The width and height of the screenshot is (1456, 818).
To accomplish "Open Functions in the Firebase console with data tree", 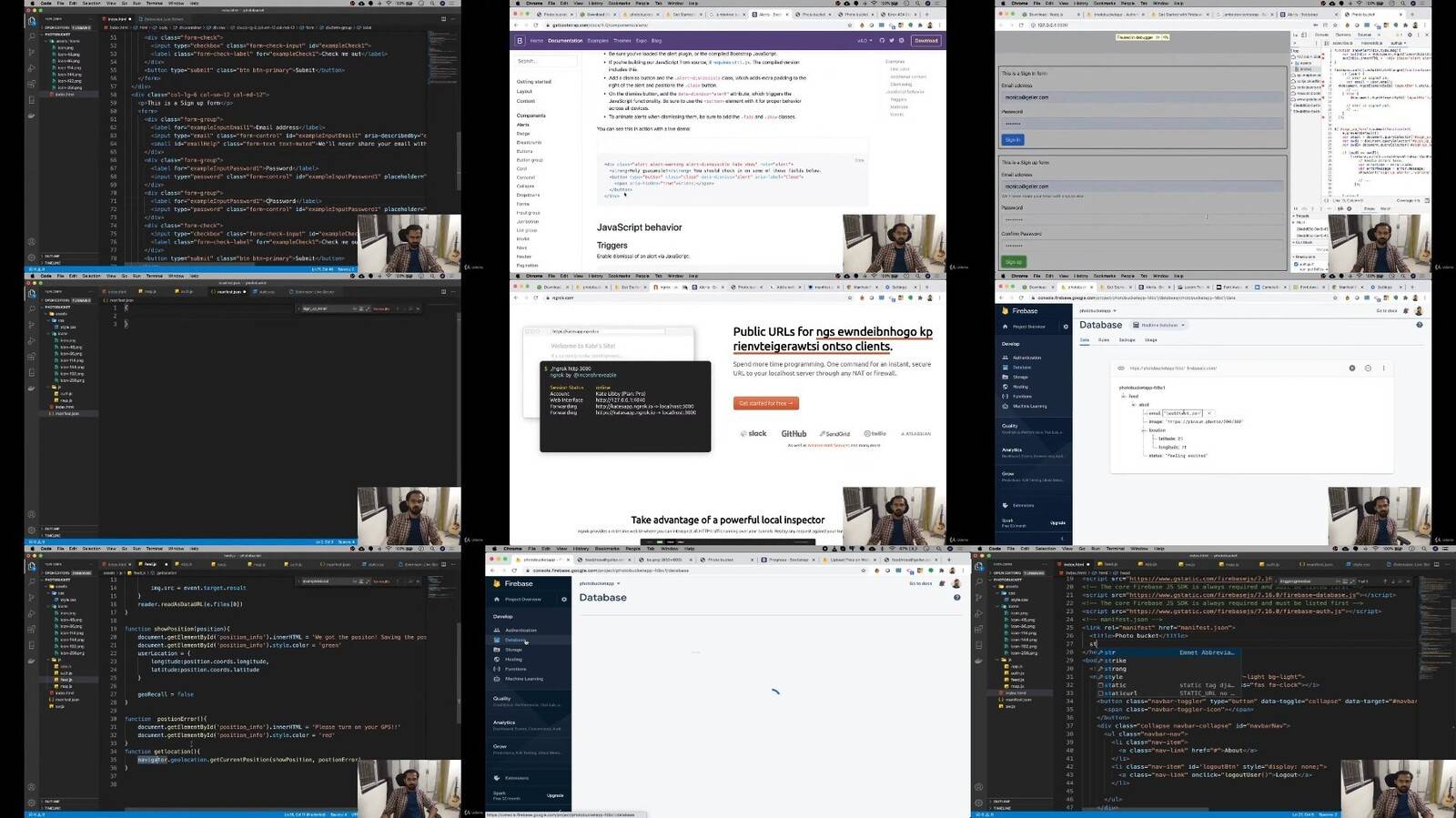I will [x=1022, y=397].
